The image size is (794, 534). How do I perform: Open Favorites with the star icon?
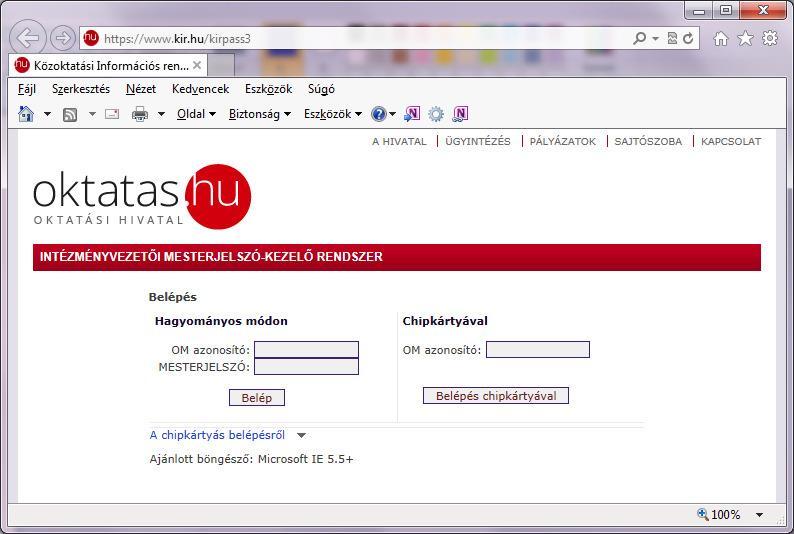click(745, 38)
